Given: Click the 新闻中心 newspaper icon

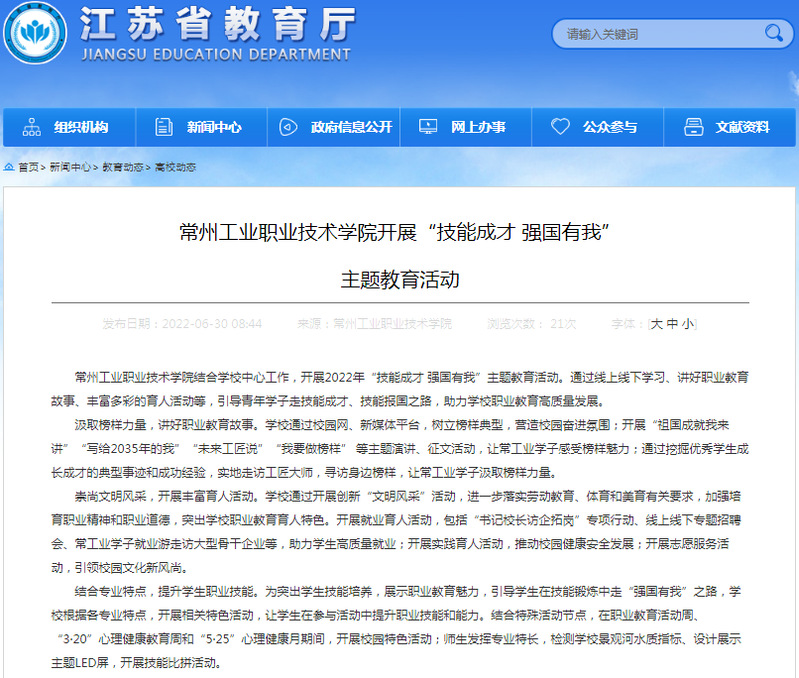Looking at the screenshot, I should coord(163,127).
